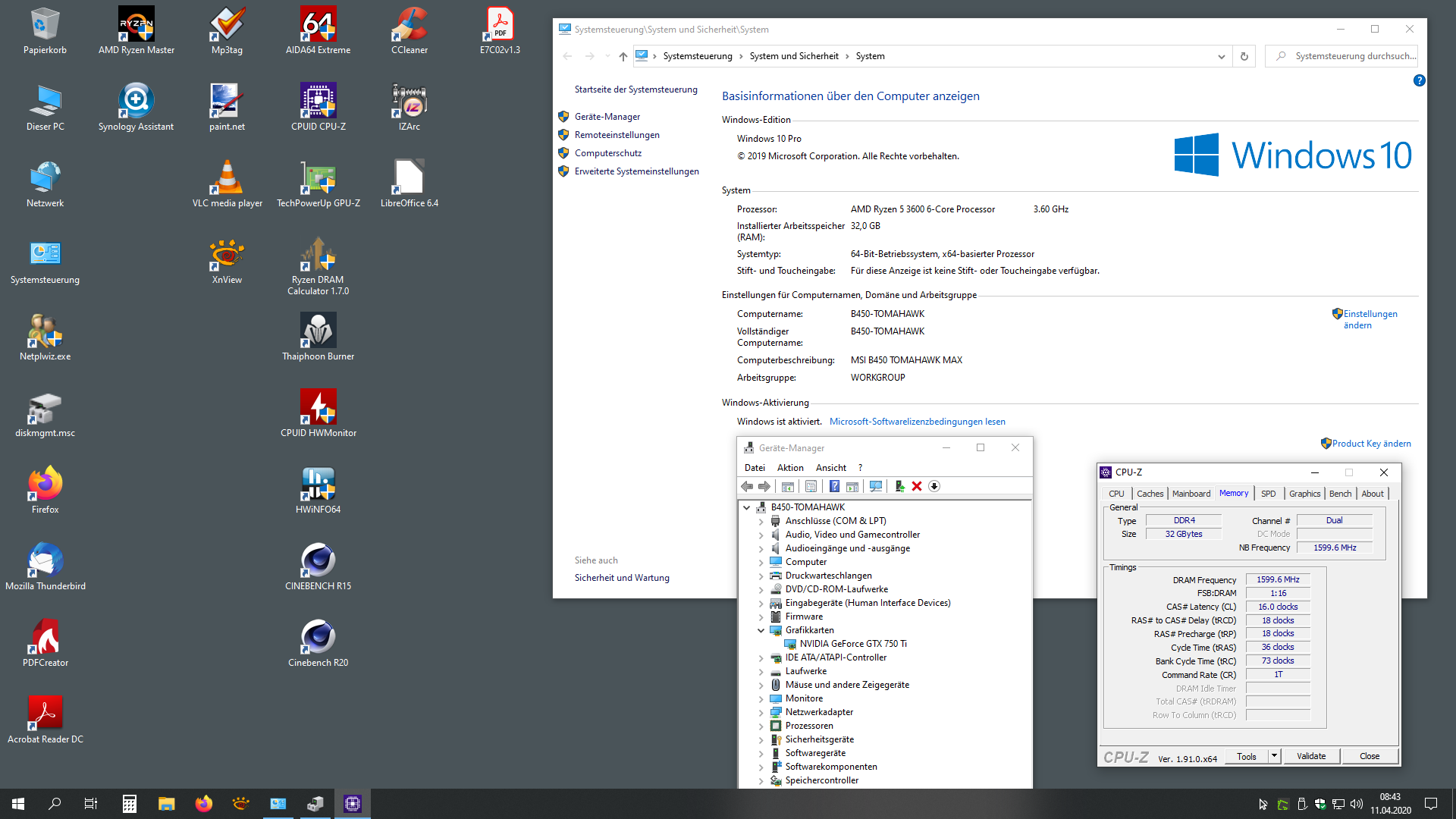Click the calculator icon in the taskbar

click(129, 803)
